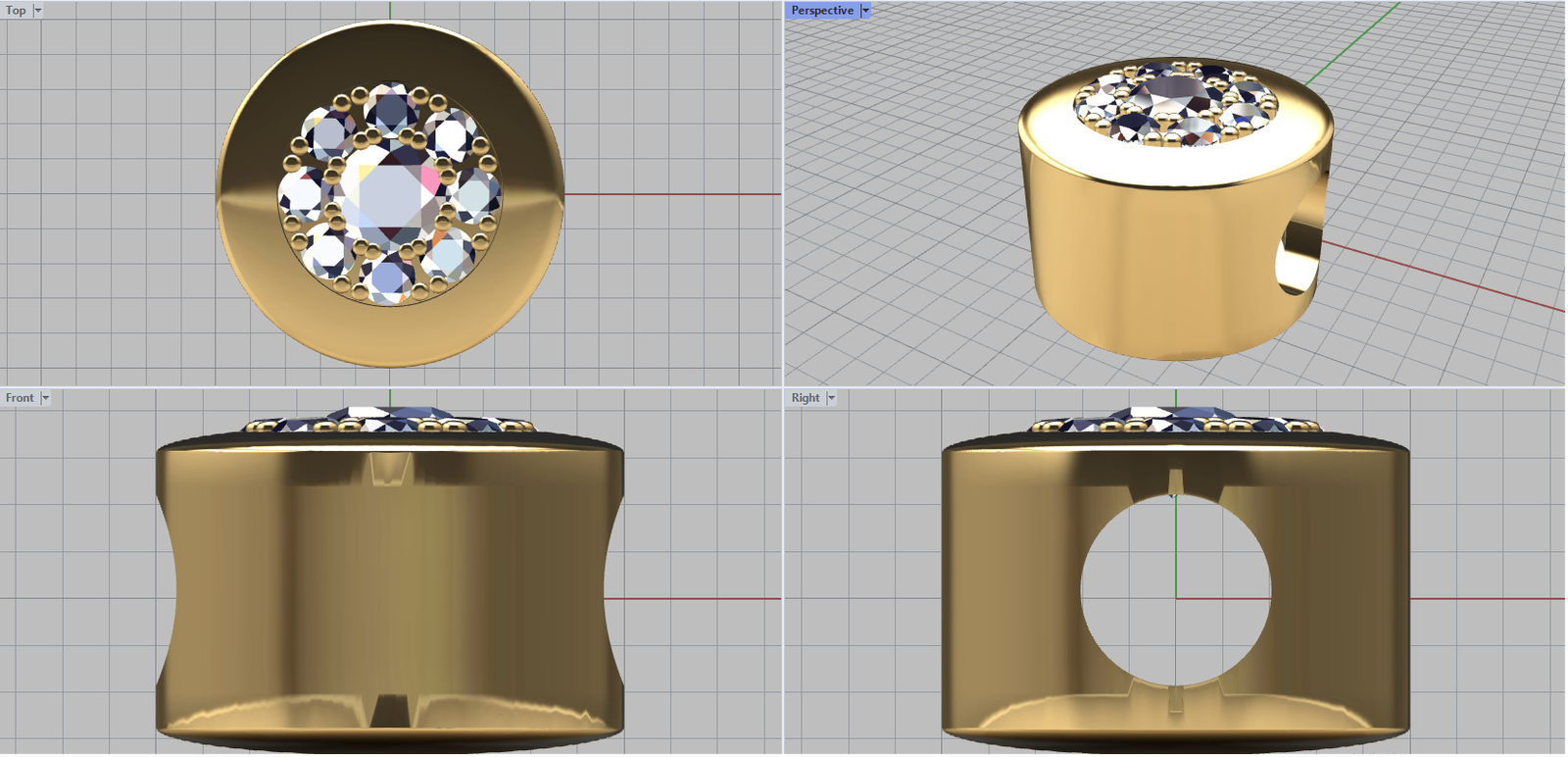Expand the Front viewport menu arrow
Image resolution: width=1568 pixels, height=757 pixels.
pos(45,398)
